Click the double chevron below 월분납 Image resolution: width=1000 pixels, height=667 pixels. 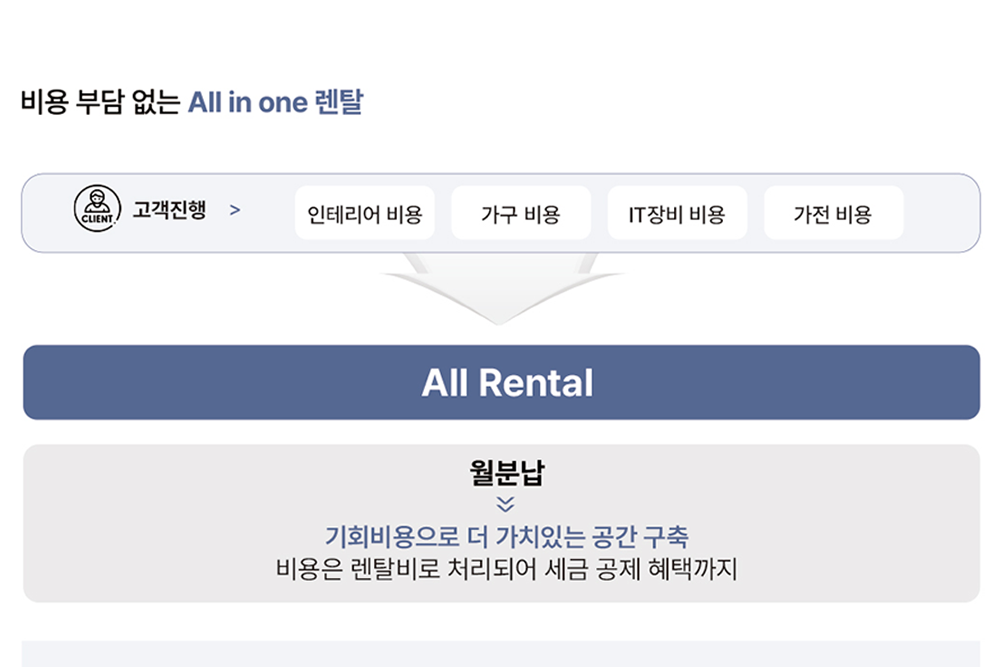pyautogui.click(x=505, y=504)
